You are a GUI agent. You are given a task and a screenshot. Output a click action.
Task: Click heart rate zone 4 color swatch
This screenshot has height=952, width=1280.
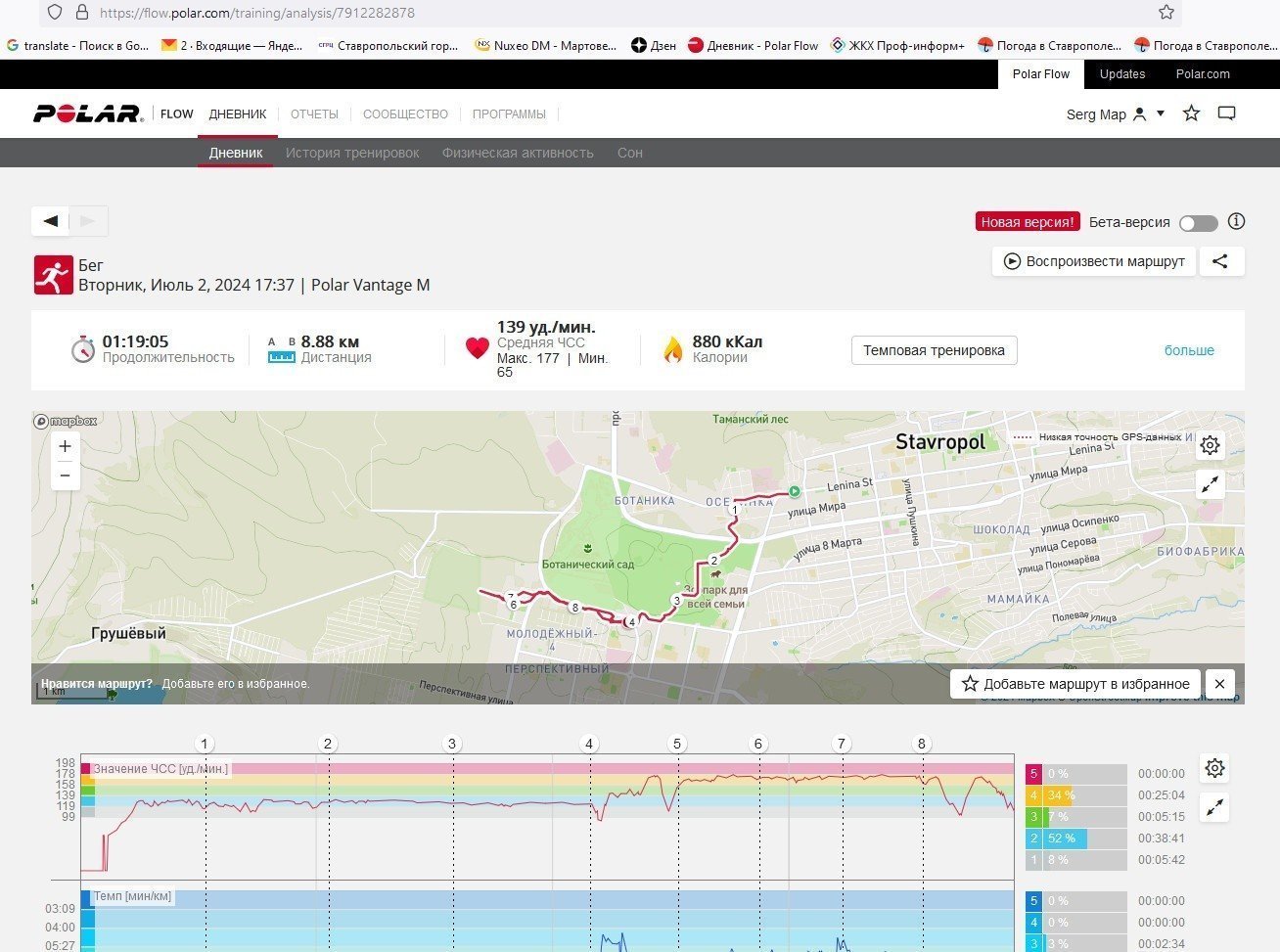pos(1033,795)
